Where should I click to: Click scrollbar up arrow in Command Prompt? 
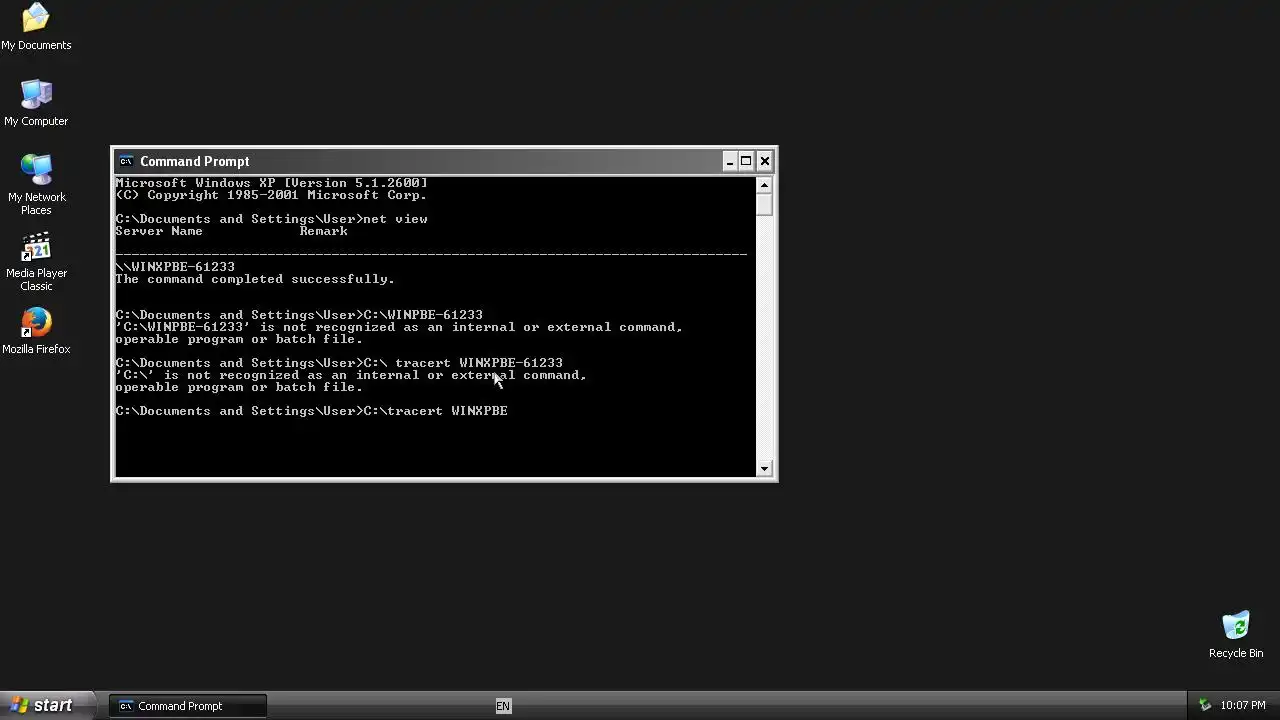tap(764, 185)
